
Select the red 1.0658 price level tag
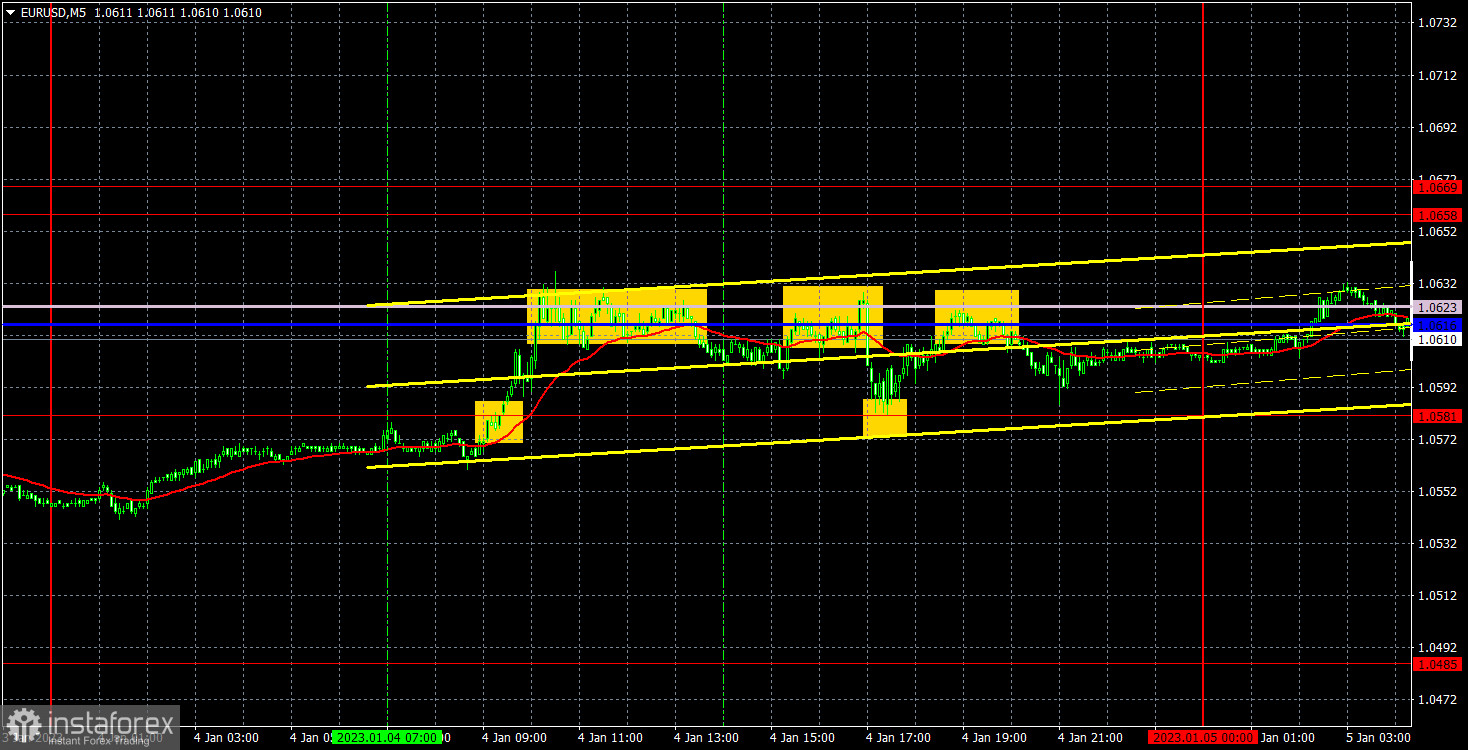click(x=1438, y=215)
